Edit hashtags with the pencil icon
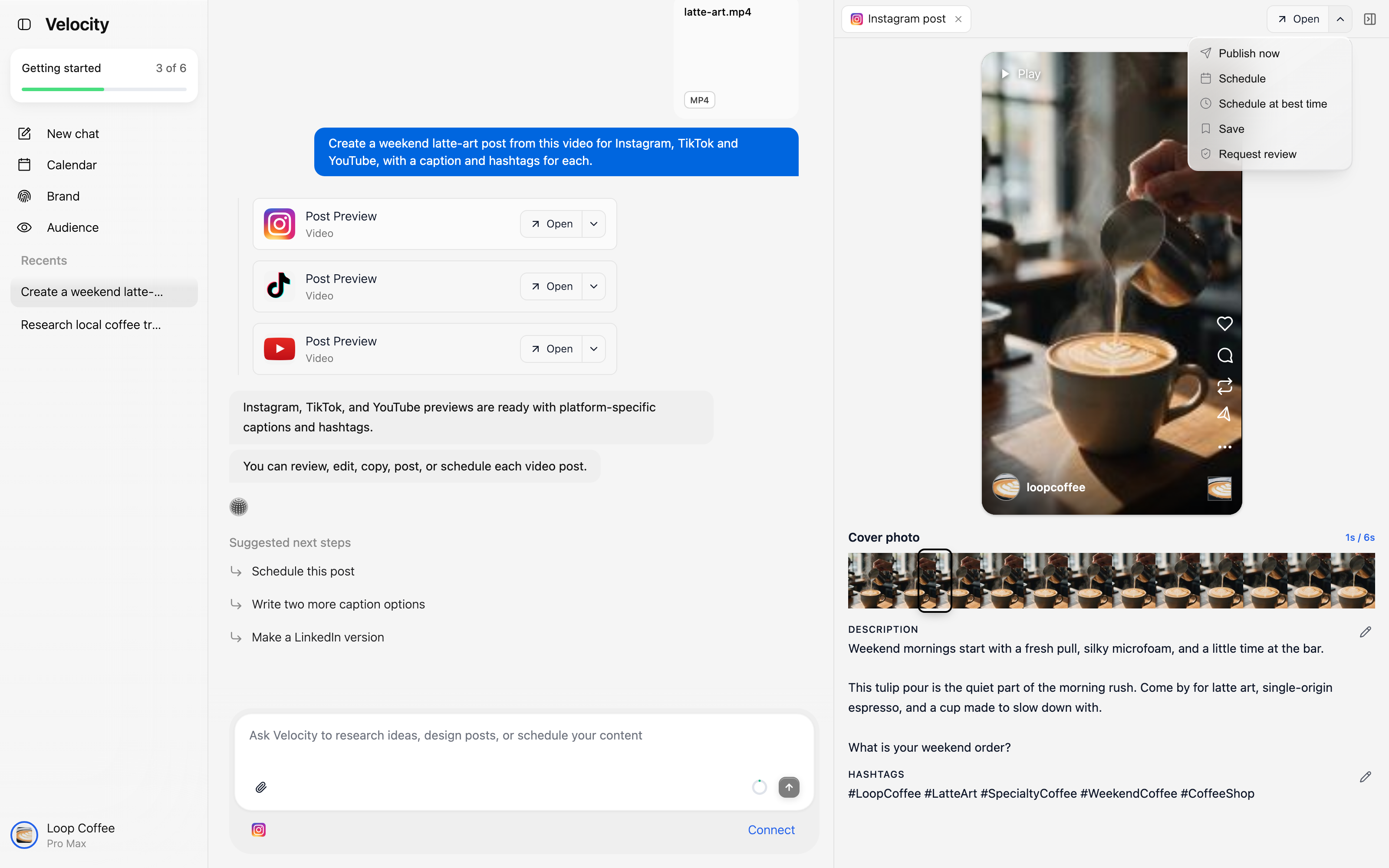This screenshot has height=868, width=1389. (x=1366, y=777)
